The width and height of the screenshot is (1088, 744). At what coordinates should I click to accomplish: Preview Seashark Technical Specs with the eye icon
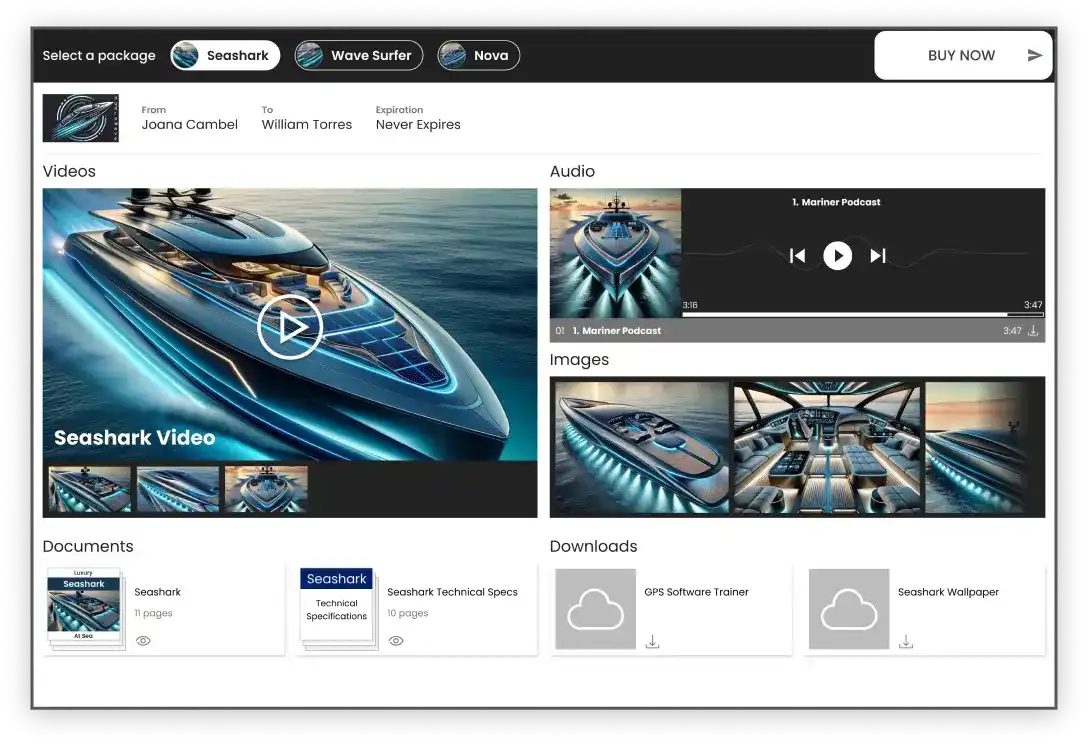click(x=396, y=640)
